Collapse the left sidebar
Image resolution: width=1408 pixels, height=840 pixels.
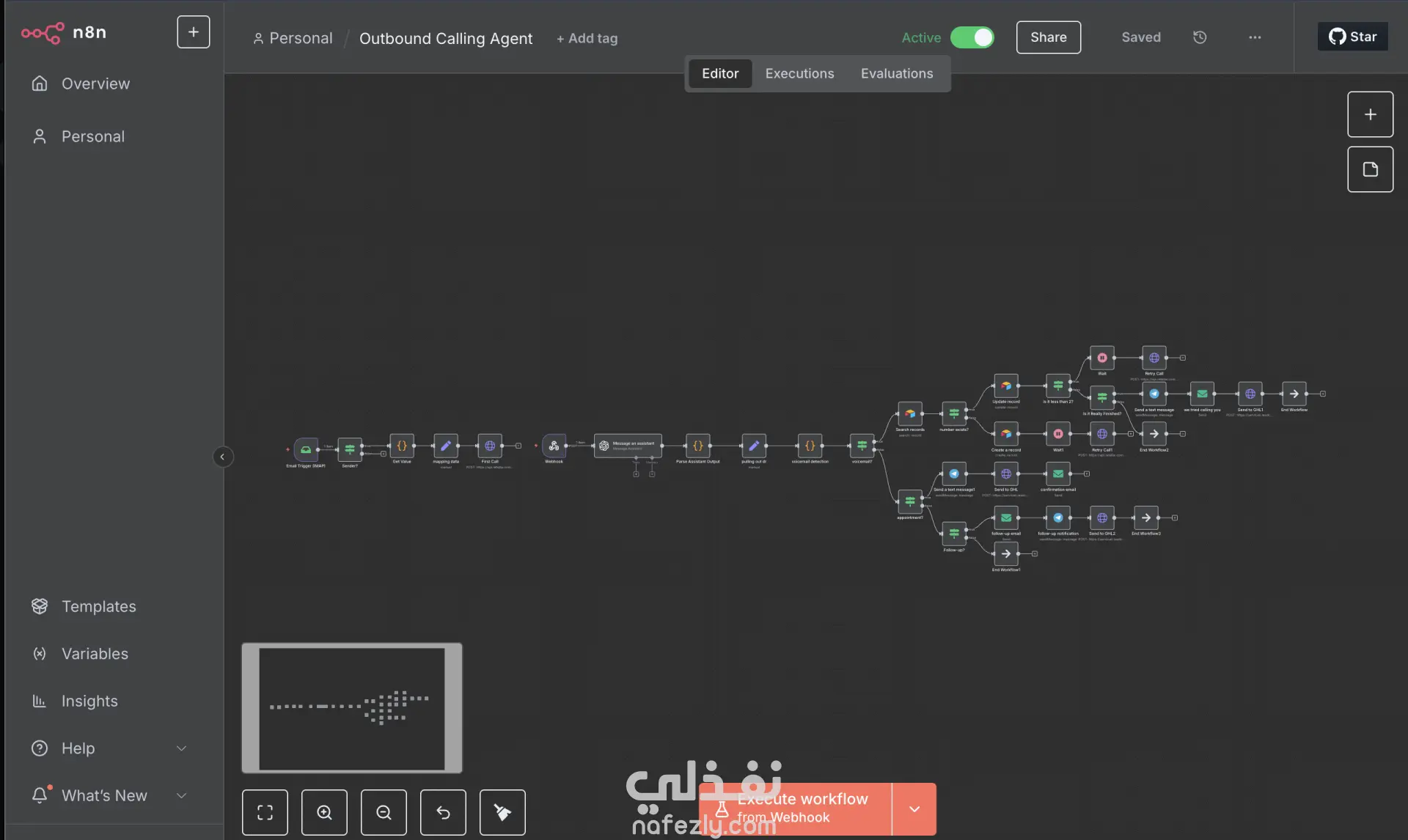click(x=223, y=457)
